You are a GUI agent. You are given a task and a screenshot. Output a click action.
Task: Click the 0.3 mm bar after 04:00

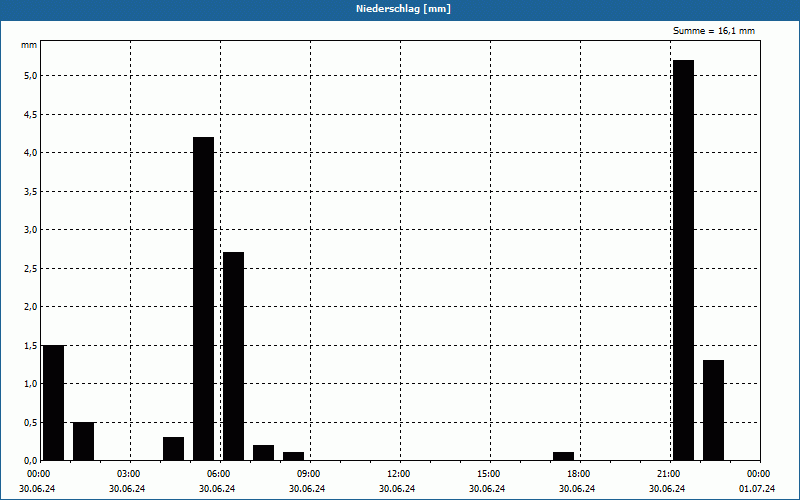tap(173, 449)
